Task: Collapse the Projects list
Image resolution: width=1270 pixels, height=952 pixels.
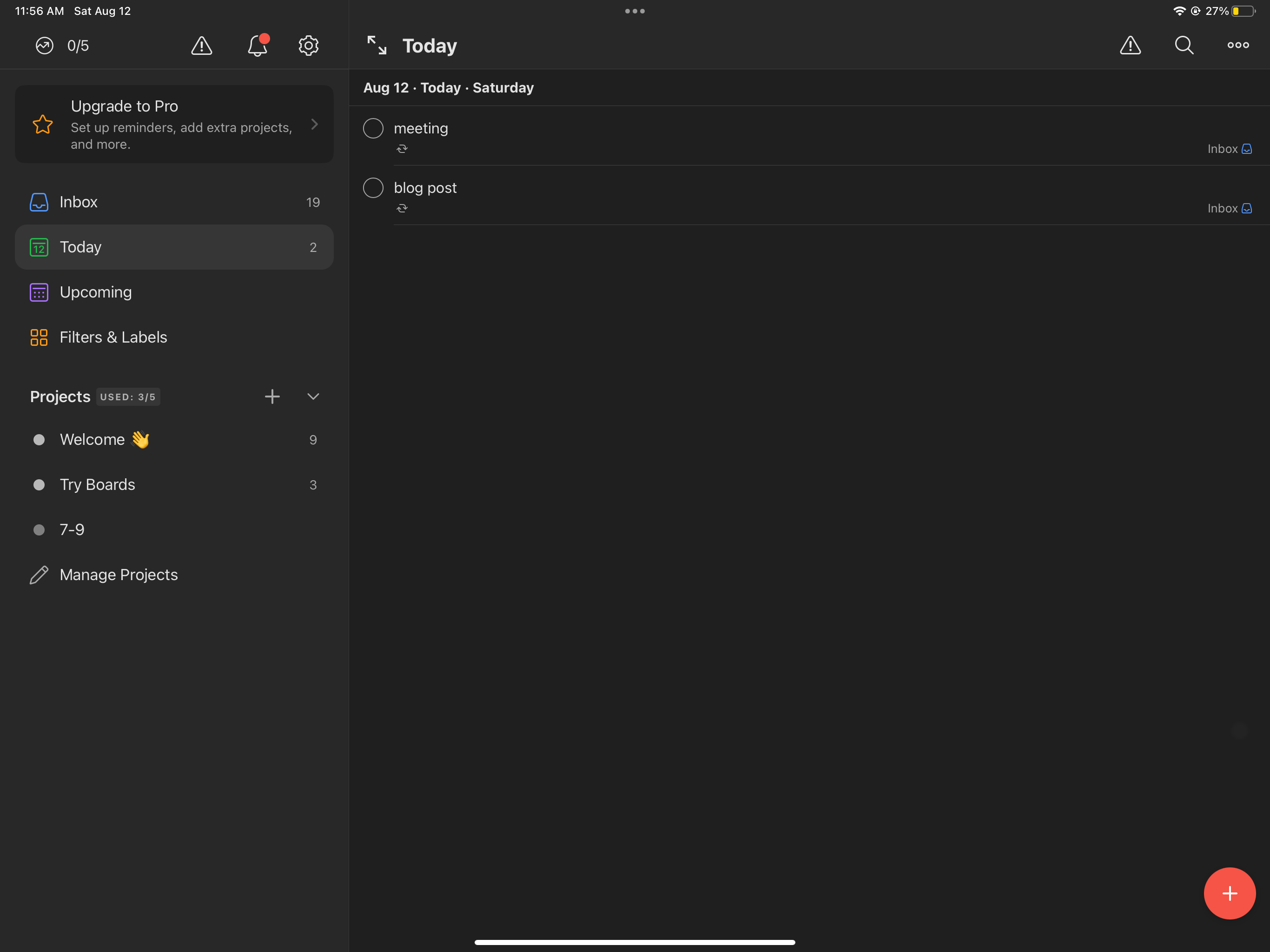Action: coord(313,396)
